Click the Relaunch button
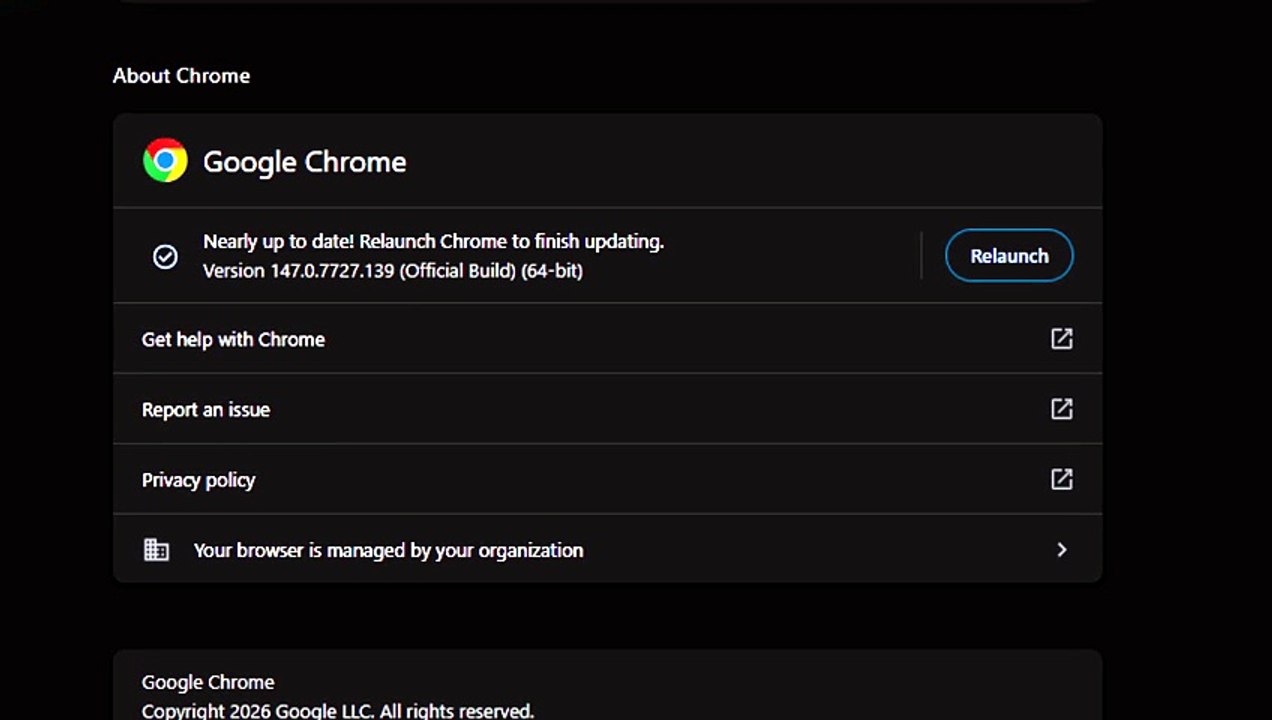This screenshot has width=1272, height=720. click(1009, 256)
